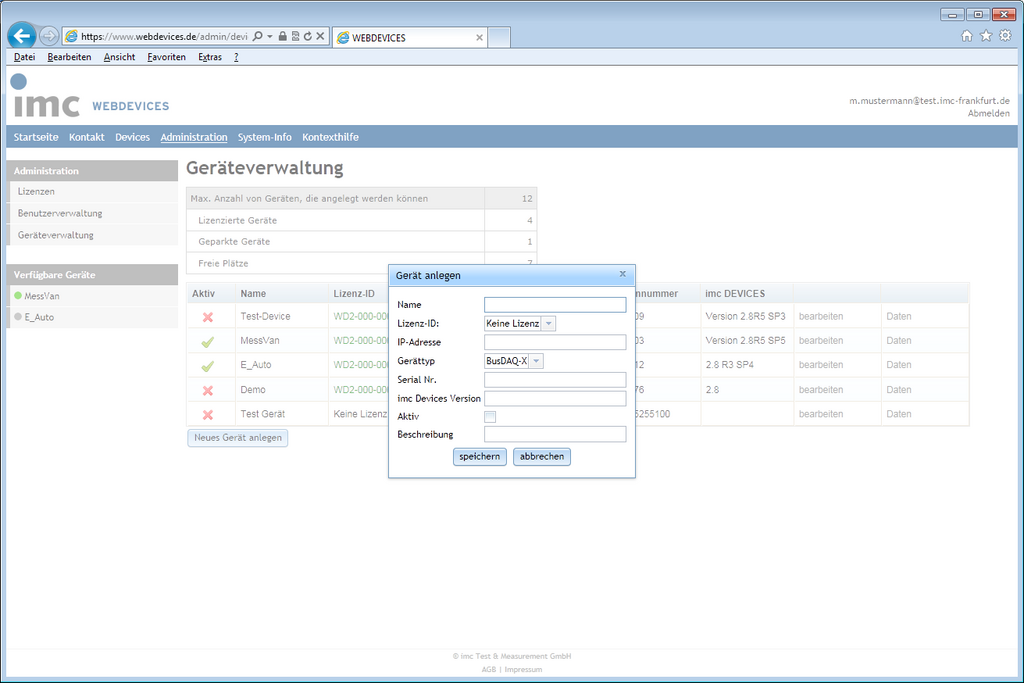Open browser home page icon
This screenshot has width=1024, height=683.
[x=967, y=36]
